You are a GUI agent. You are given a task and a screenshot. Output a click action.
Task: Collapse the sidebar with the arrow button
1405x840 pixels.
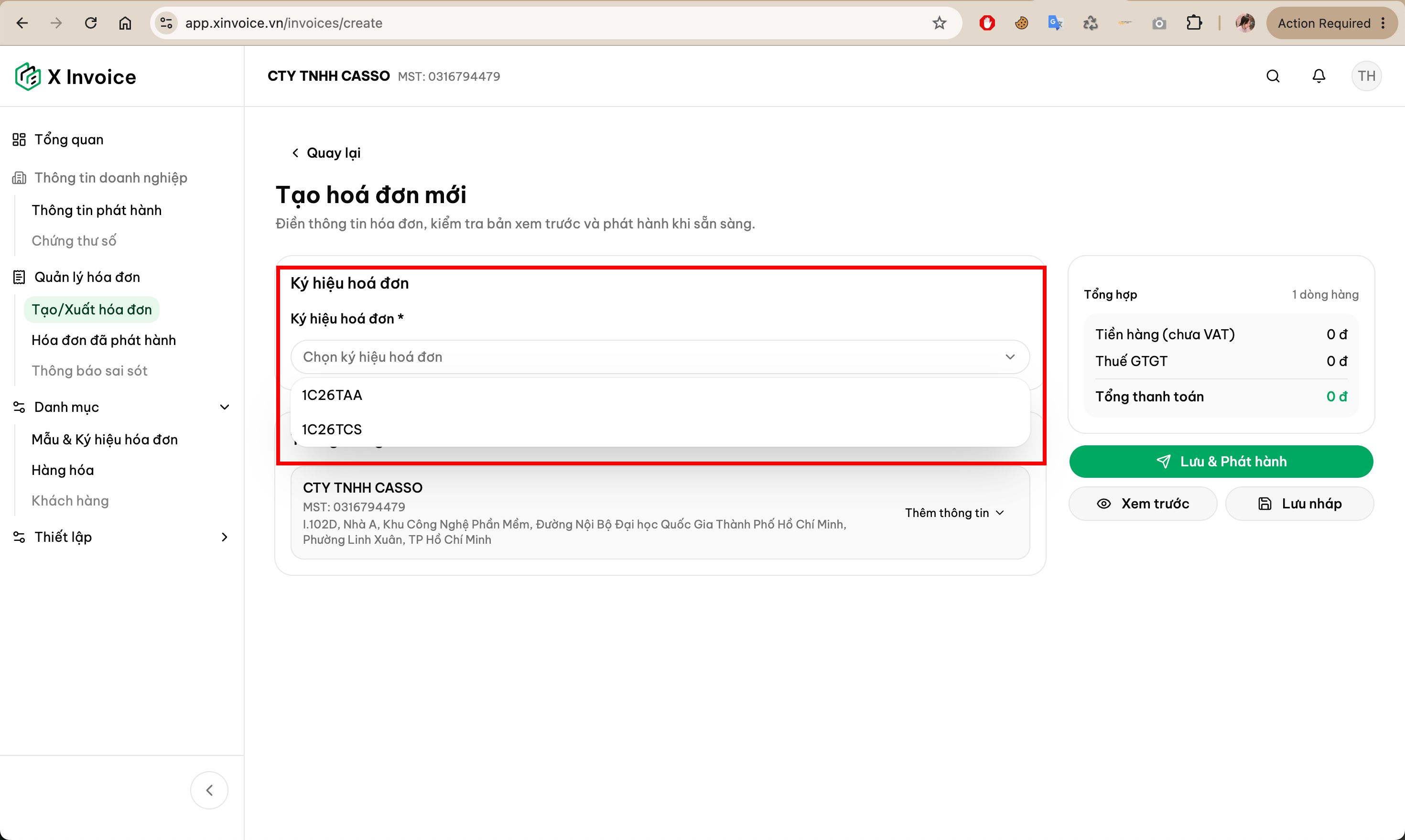[x=209, y=790]
